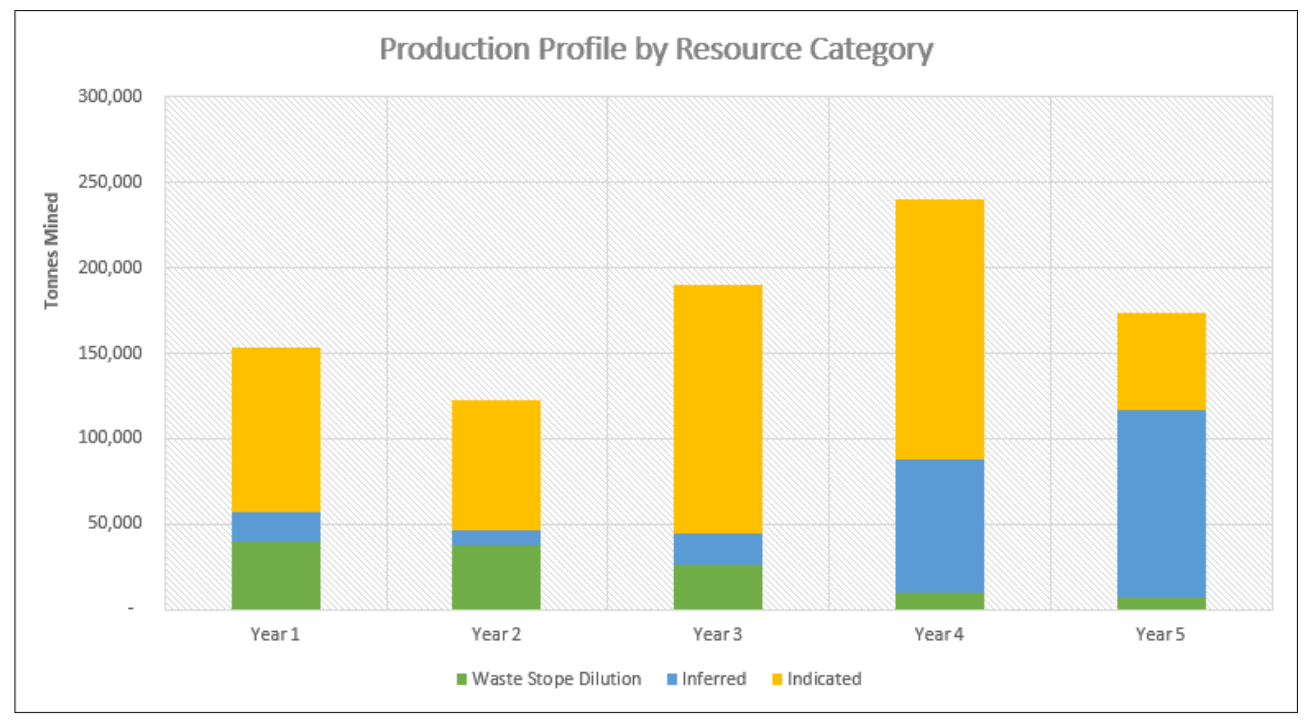Image resolution: width=1306 pixels, height=720 pixels.
Task: Select the green waste segment of Year 1 bar
Action: pos(276,576)
